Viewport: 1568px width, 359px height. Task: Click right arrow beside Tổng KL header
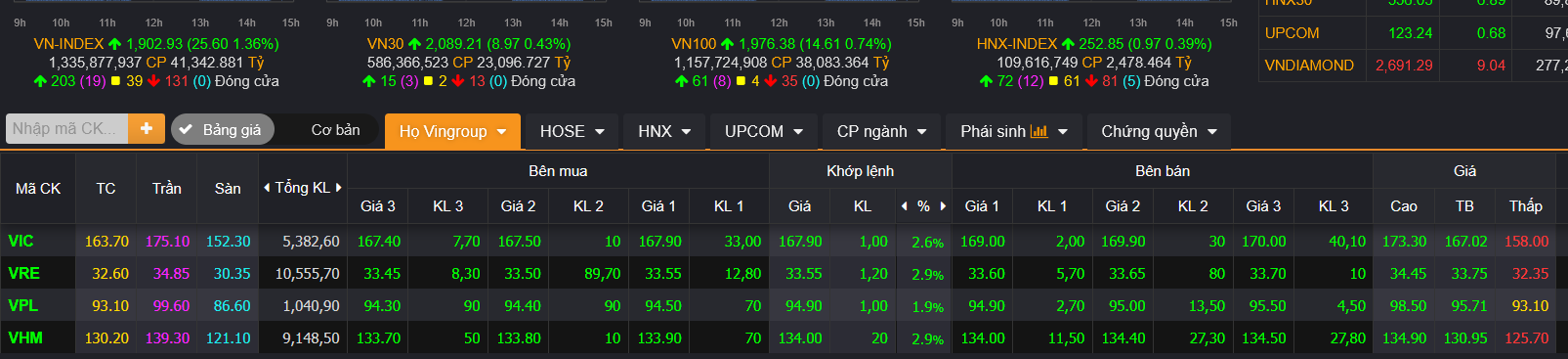(339, 187)
